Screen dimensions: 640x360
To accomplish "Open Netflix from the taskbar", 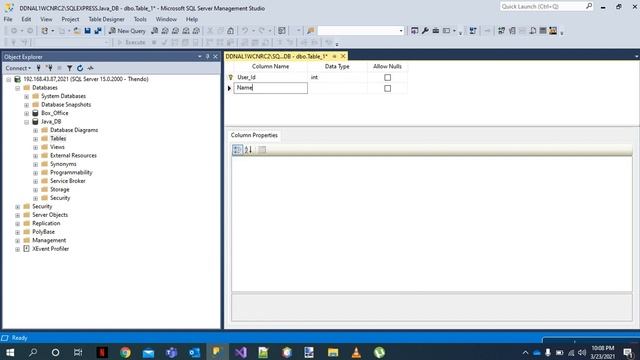I will click(x=102, y=352).
